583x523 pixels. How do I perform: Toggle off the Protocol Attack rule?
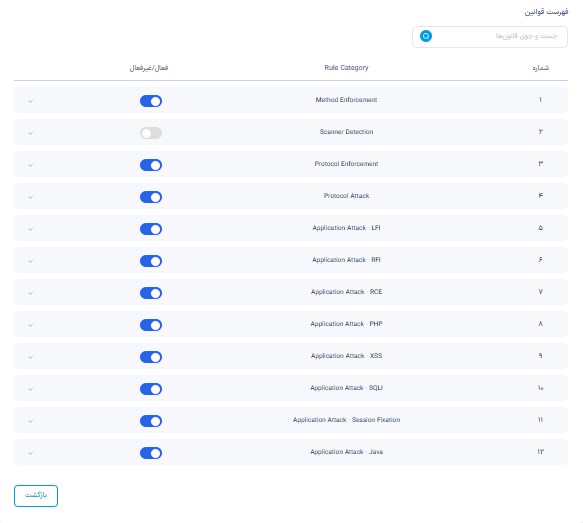click(x=151, y=197)
